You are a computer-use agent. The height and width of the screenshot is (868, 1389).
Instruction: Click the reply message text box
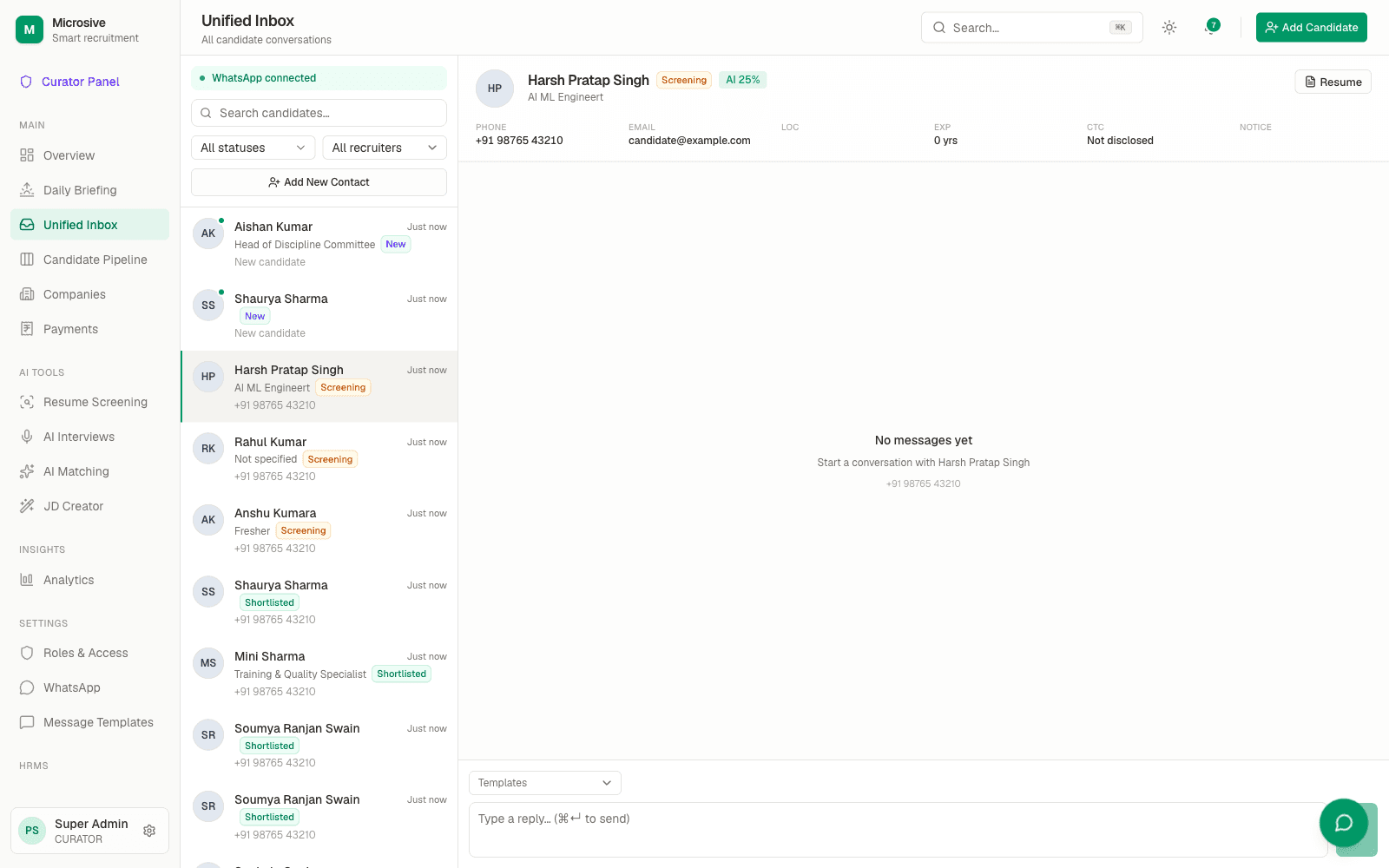tap(898, 830)
